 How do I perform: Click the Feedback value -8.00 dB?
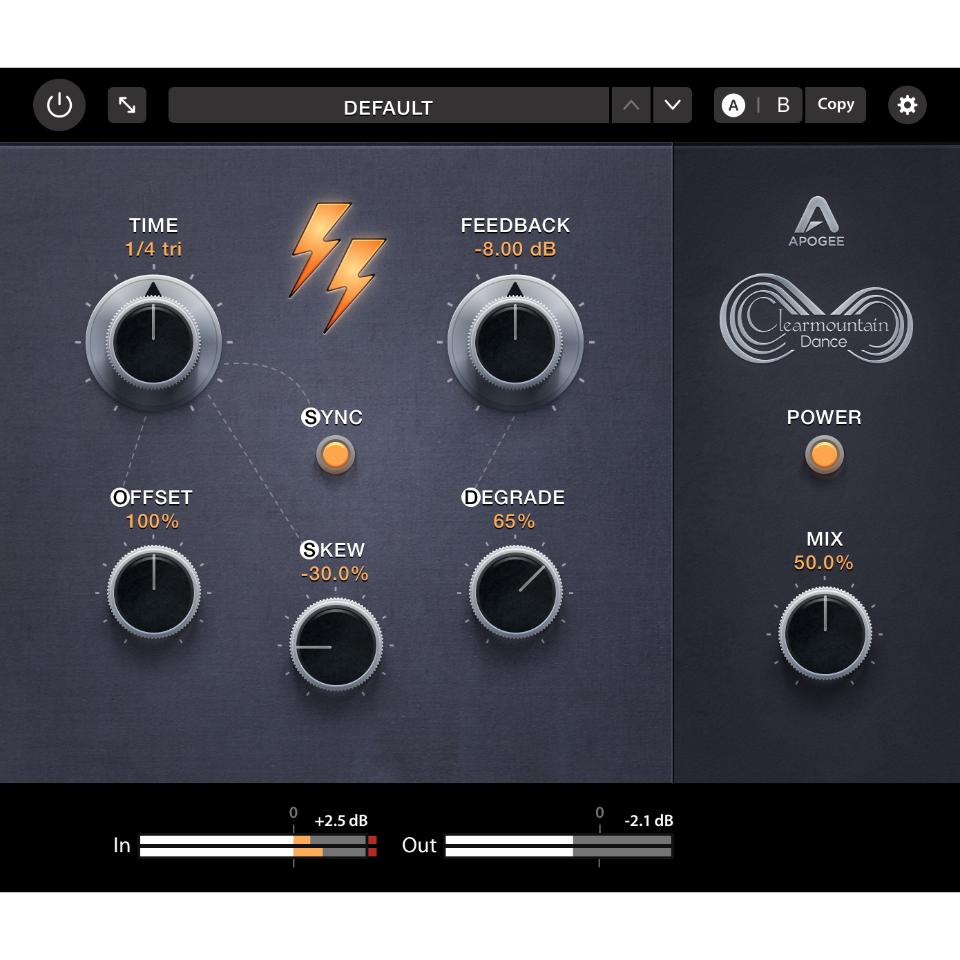click(515, 249)
